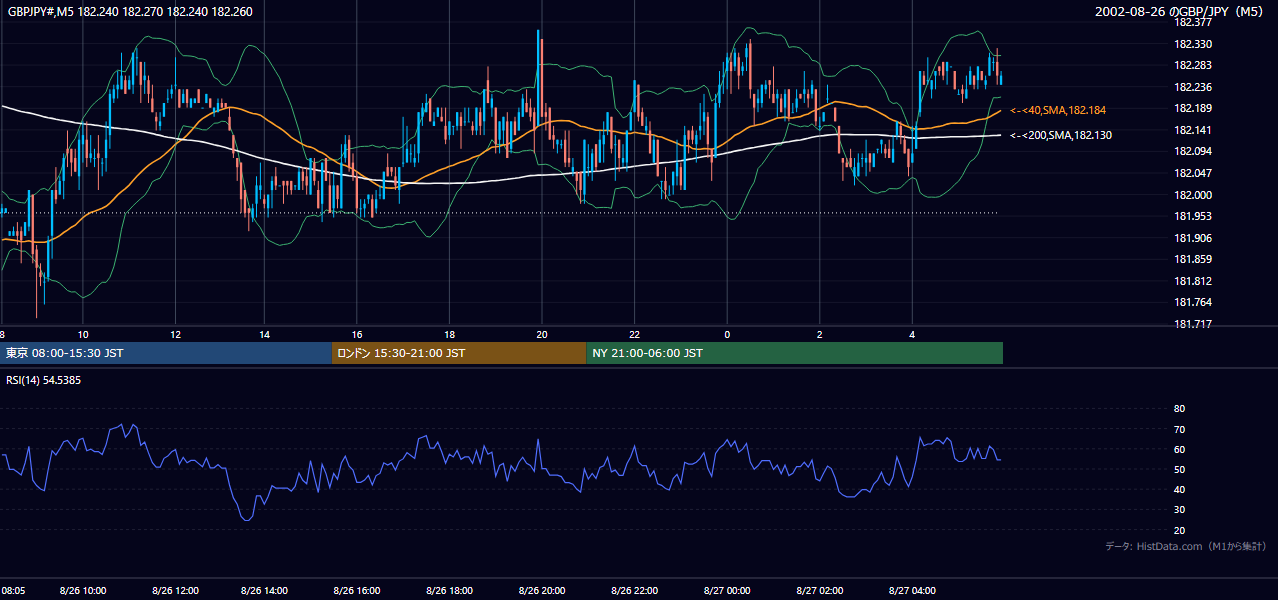
Task: Click hour label 0 on chart time axis
Action: tap(727, 335)
